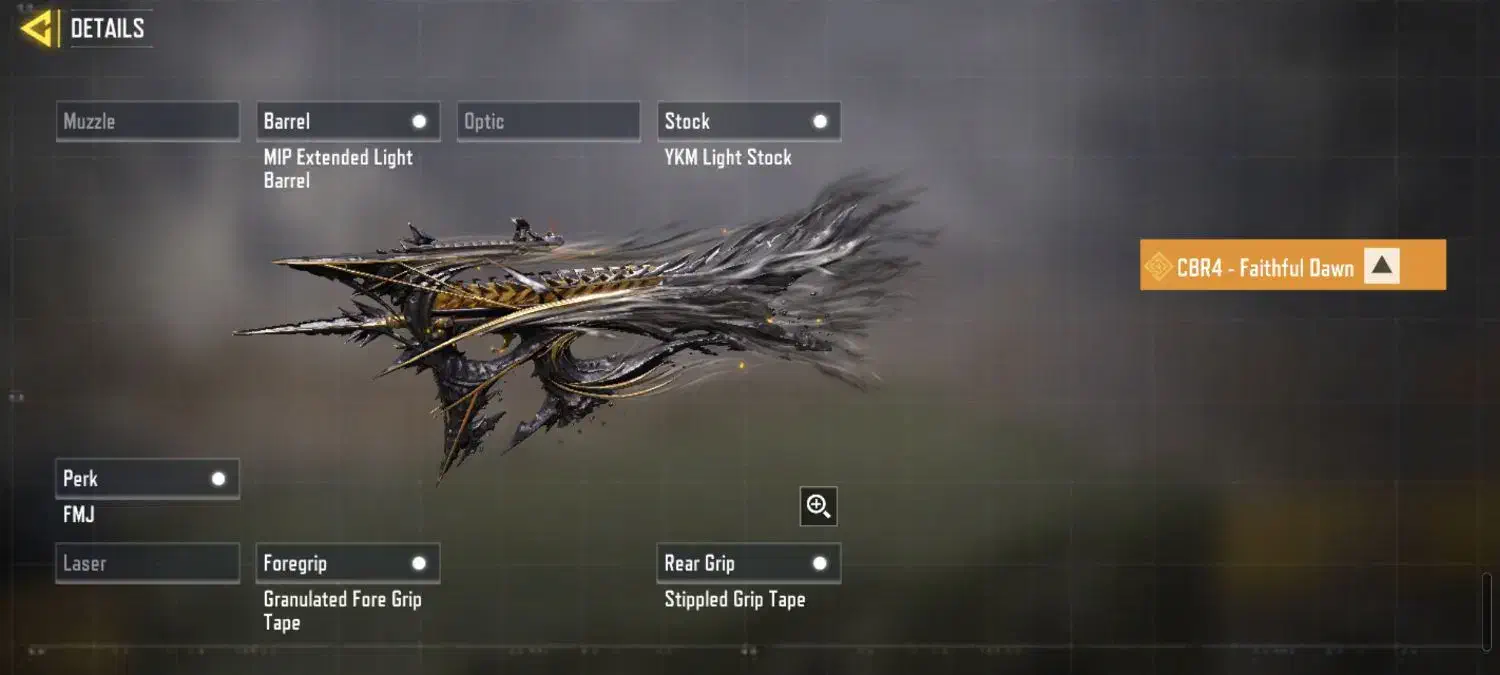
Task: Expand the CBR4 - Faithful Dawn triangle arrow
Action: (x=1382, y=266)
